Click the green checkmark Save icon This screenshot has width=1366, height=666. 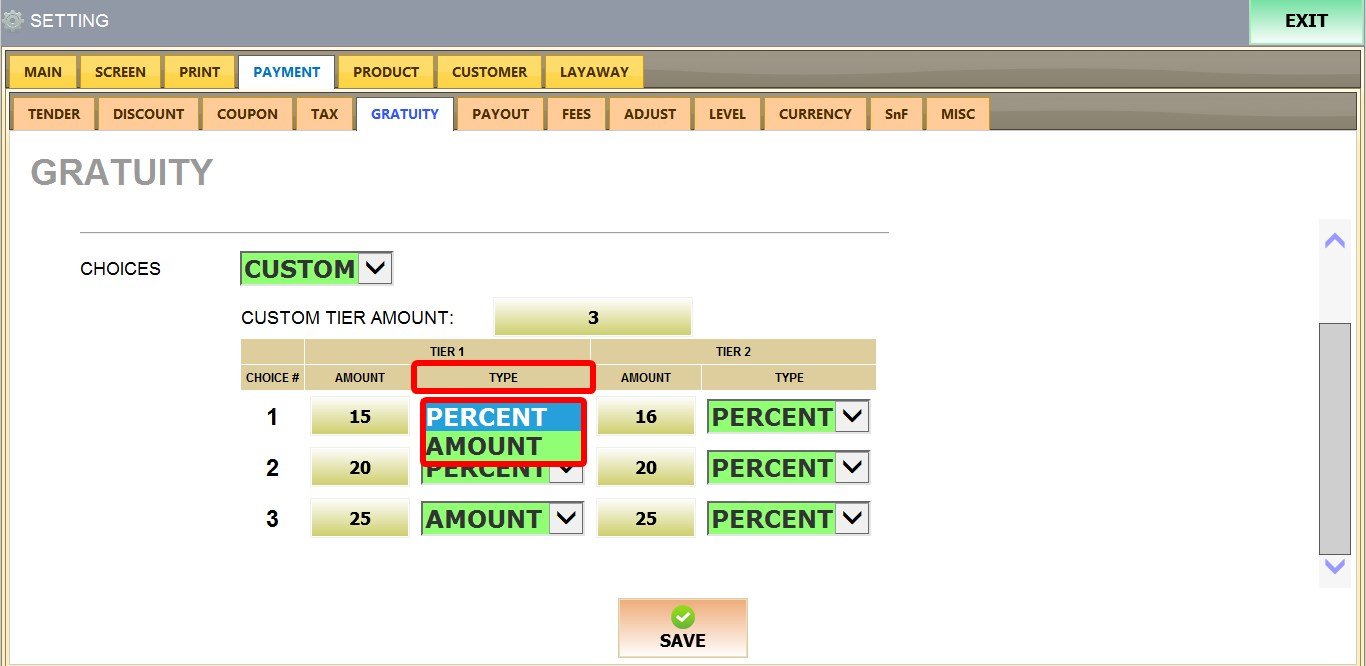tap(683, 617)
